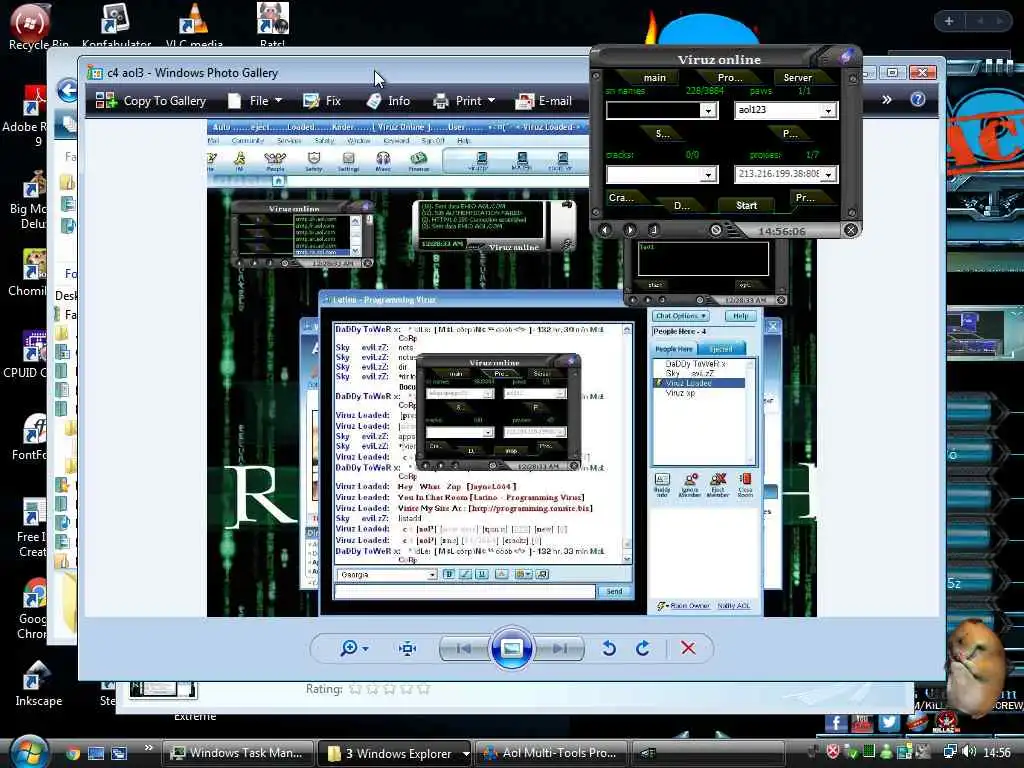Viewport: 1024px width, 768px height.
Task: Go to previous photo
Action: tap(464, 648)
